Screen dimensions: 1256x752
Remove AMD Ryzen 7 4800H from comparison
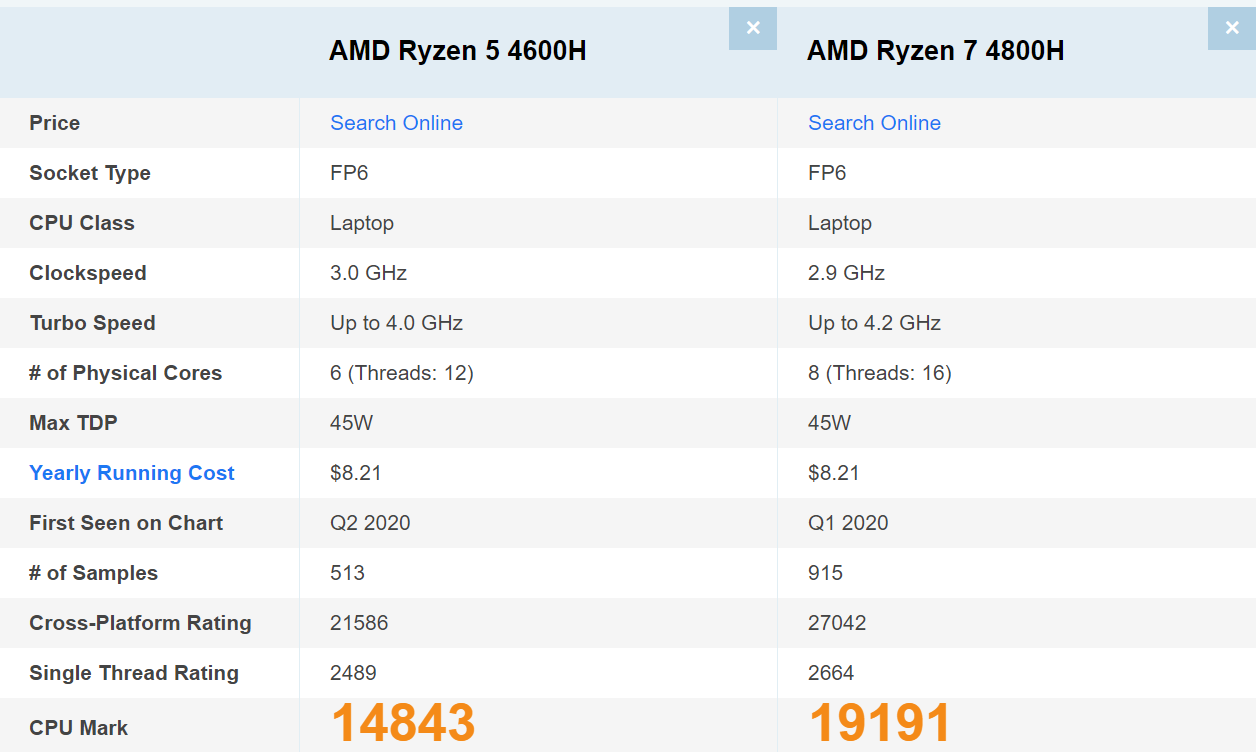1231,29
